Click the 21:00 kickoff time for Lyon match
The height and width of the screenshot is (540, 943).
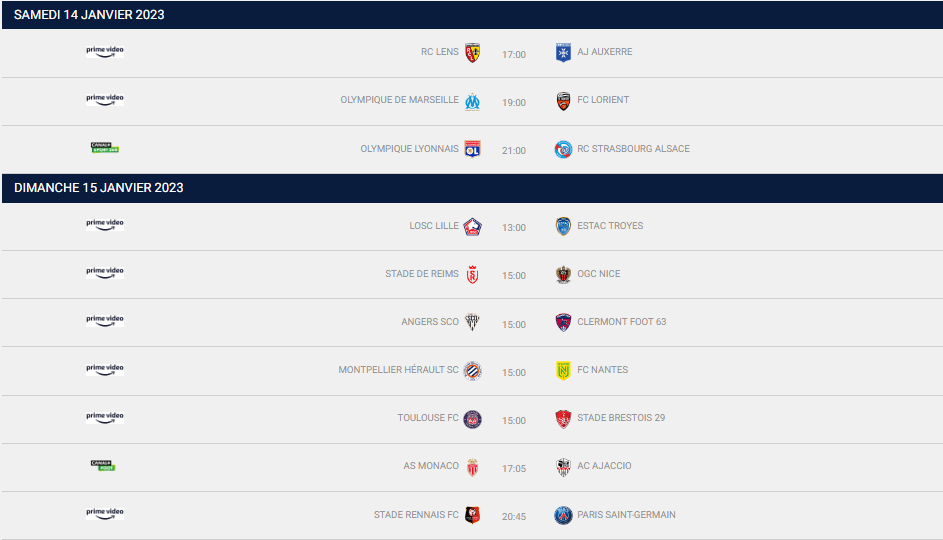pos(514,151)
